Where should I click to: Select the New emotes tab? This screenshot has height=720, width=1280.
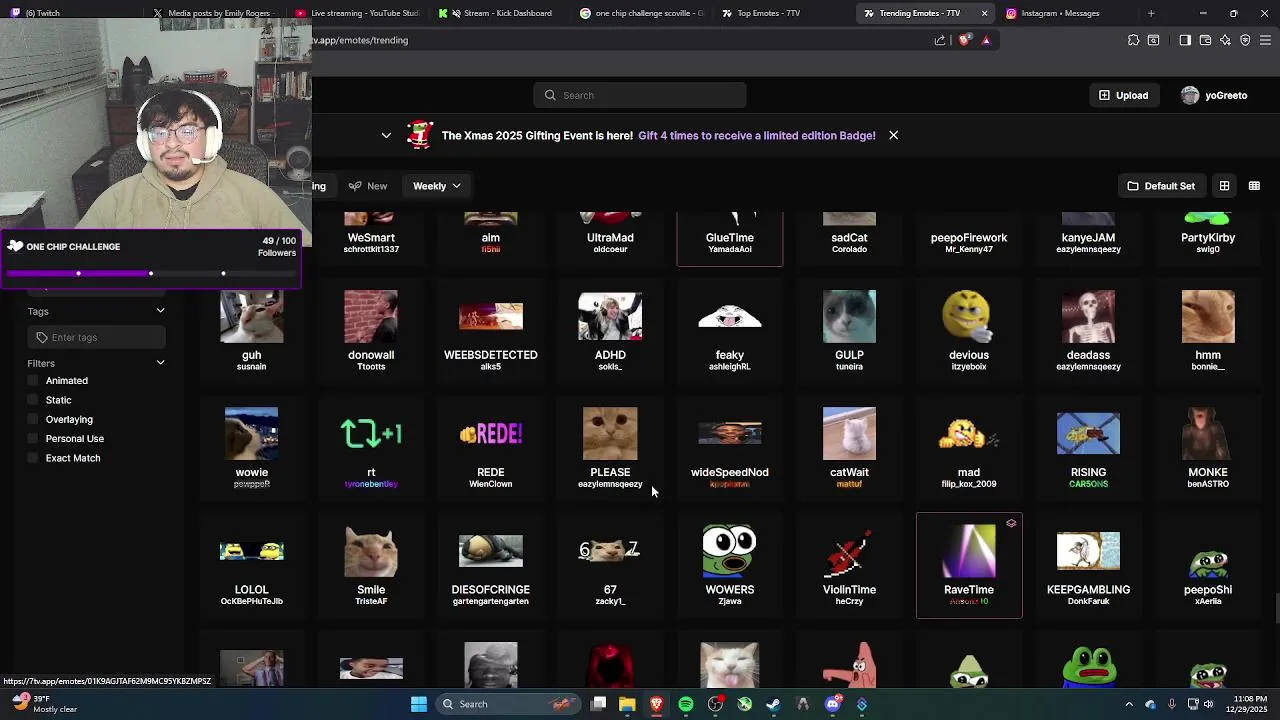pos(368,186)
